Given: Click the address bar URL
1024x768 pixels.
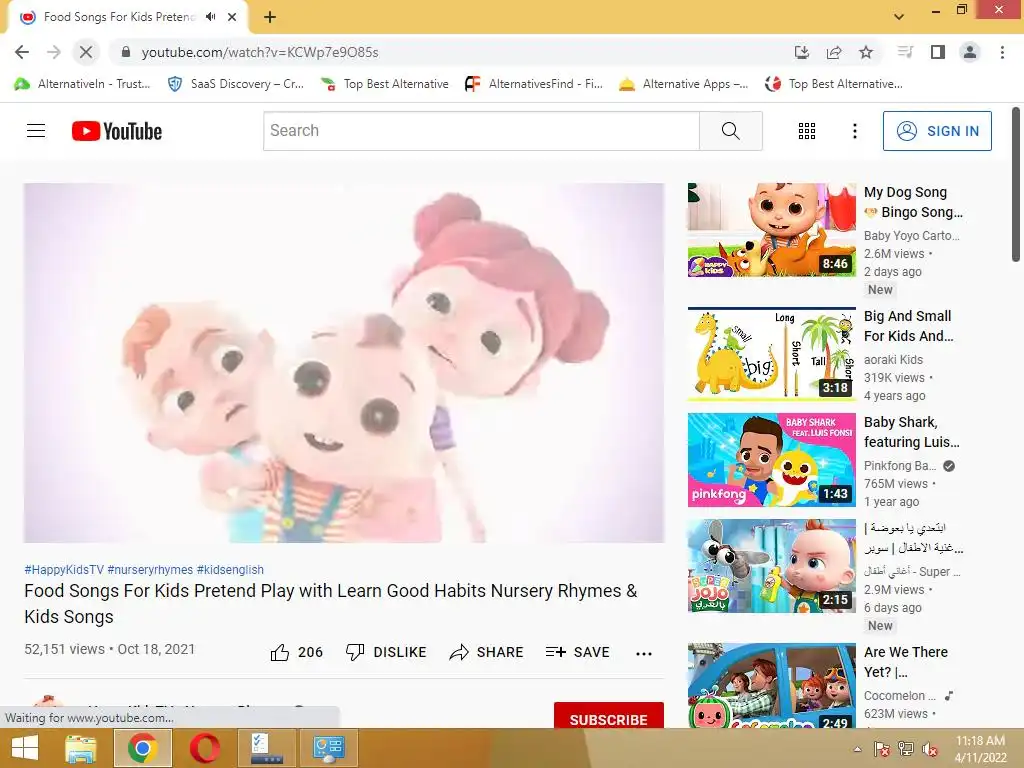Looking at the screenshot, I should [260, 52].
